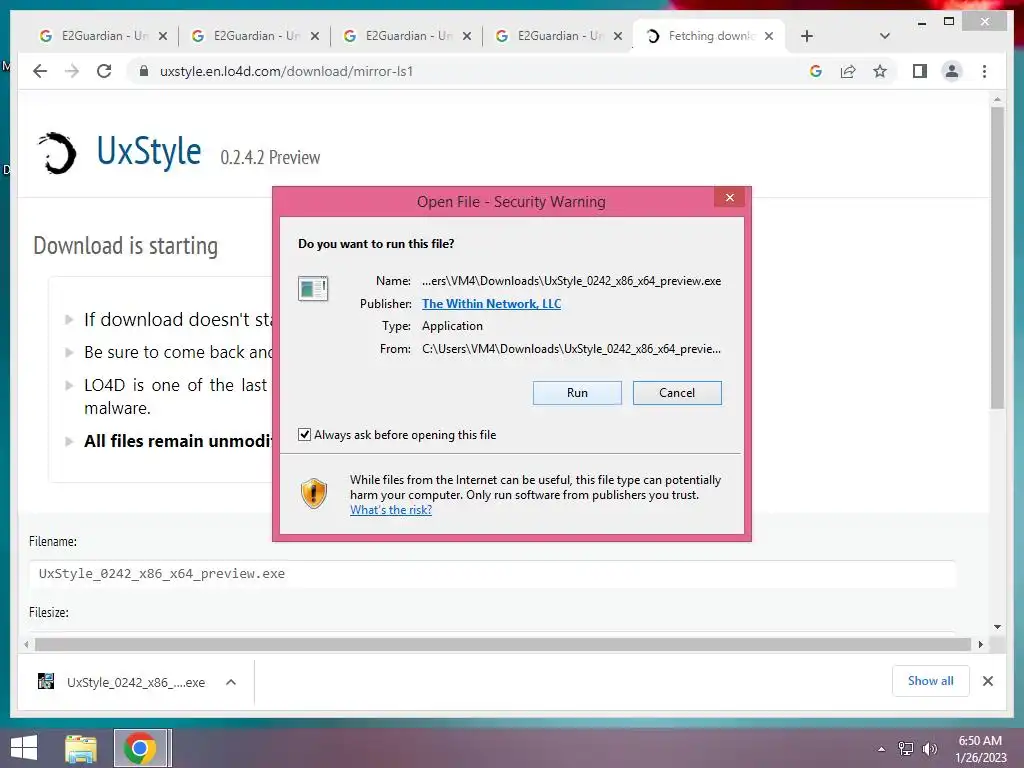Close the third E2Guardian tab

pos(467,36)
